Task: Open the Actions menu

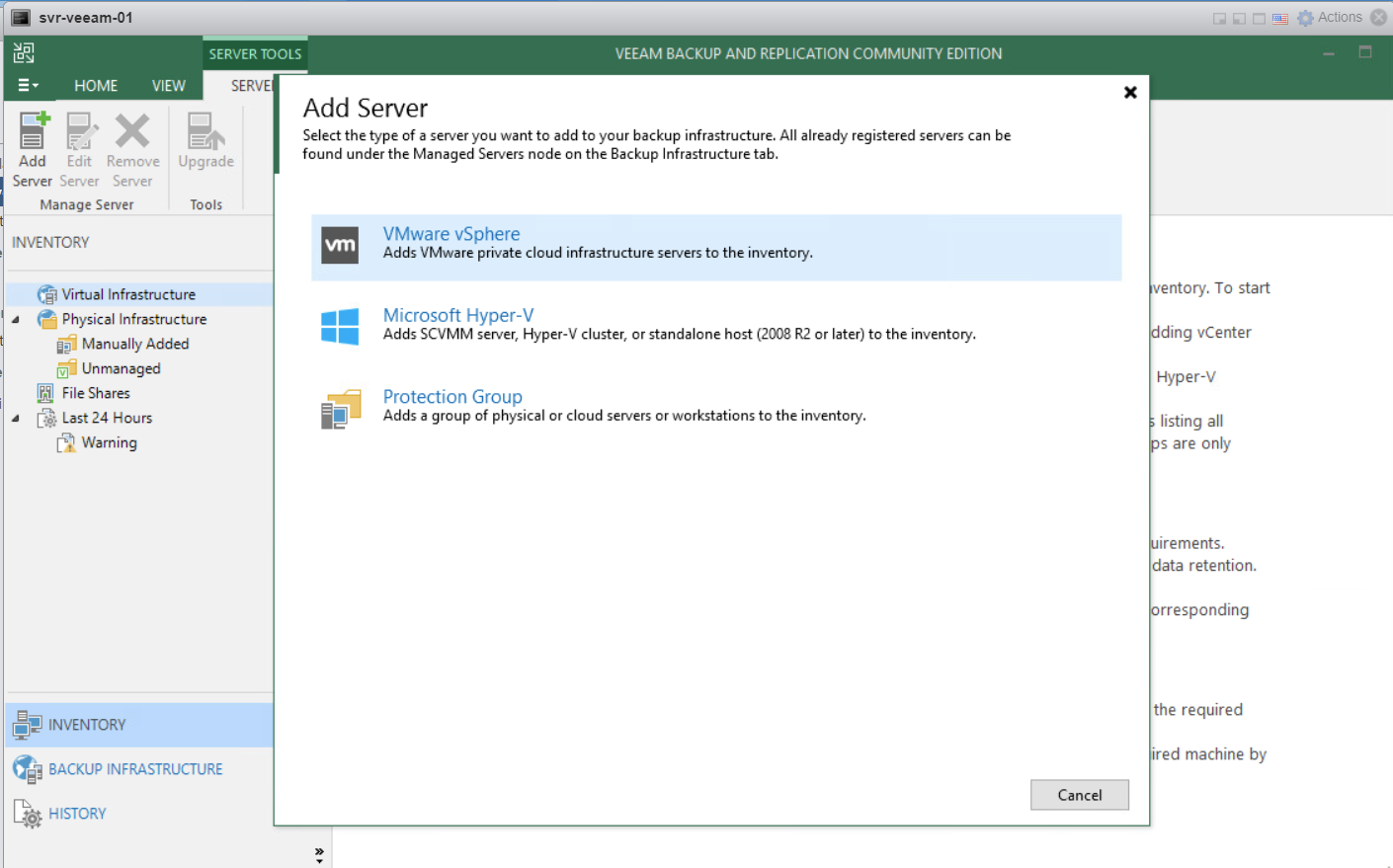Action: coord(1340,17)
